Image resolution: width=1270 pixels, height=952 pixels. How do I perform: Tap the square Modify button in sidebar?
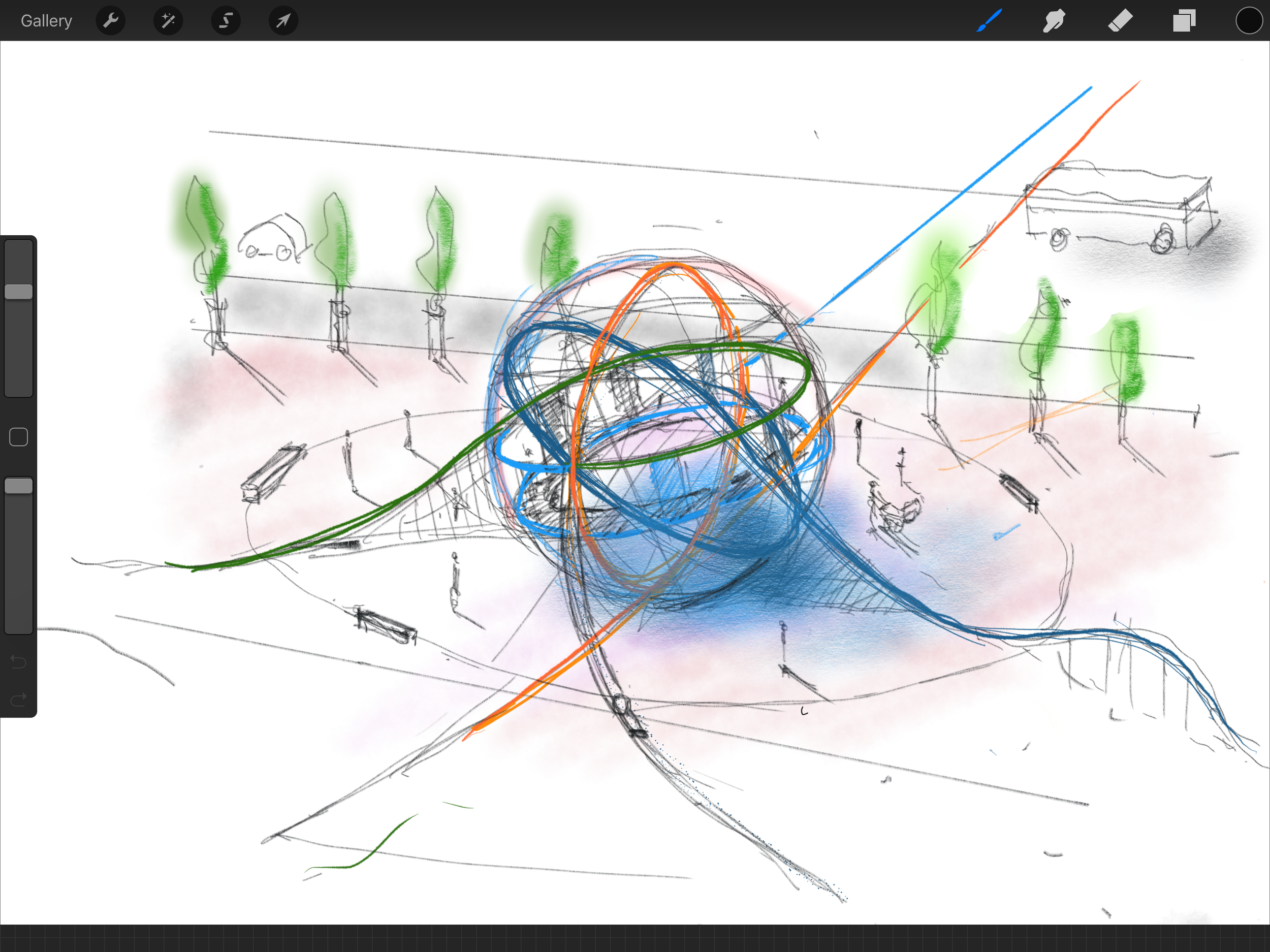(18, 437)
